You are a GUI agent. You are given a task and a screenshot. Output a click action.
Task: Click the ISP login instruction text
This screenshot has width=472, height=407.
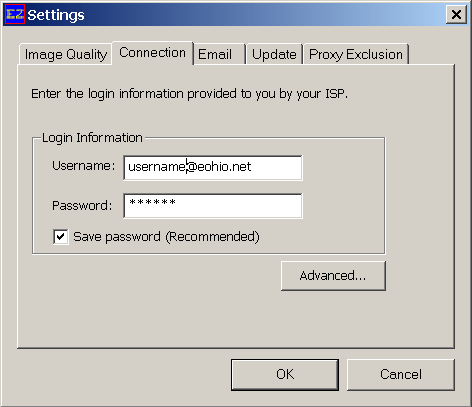(189, 94)
